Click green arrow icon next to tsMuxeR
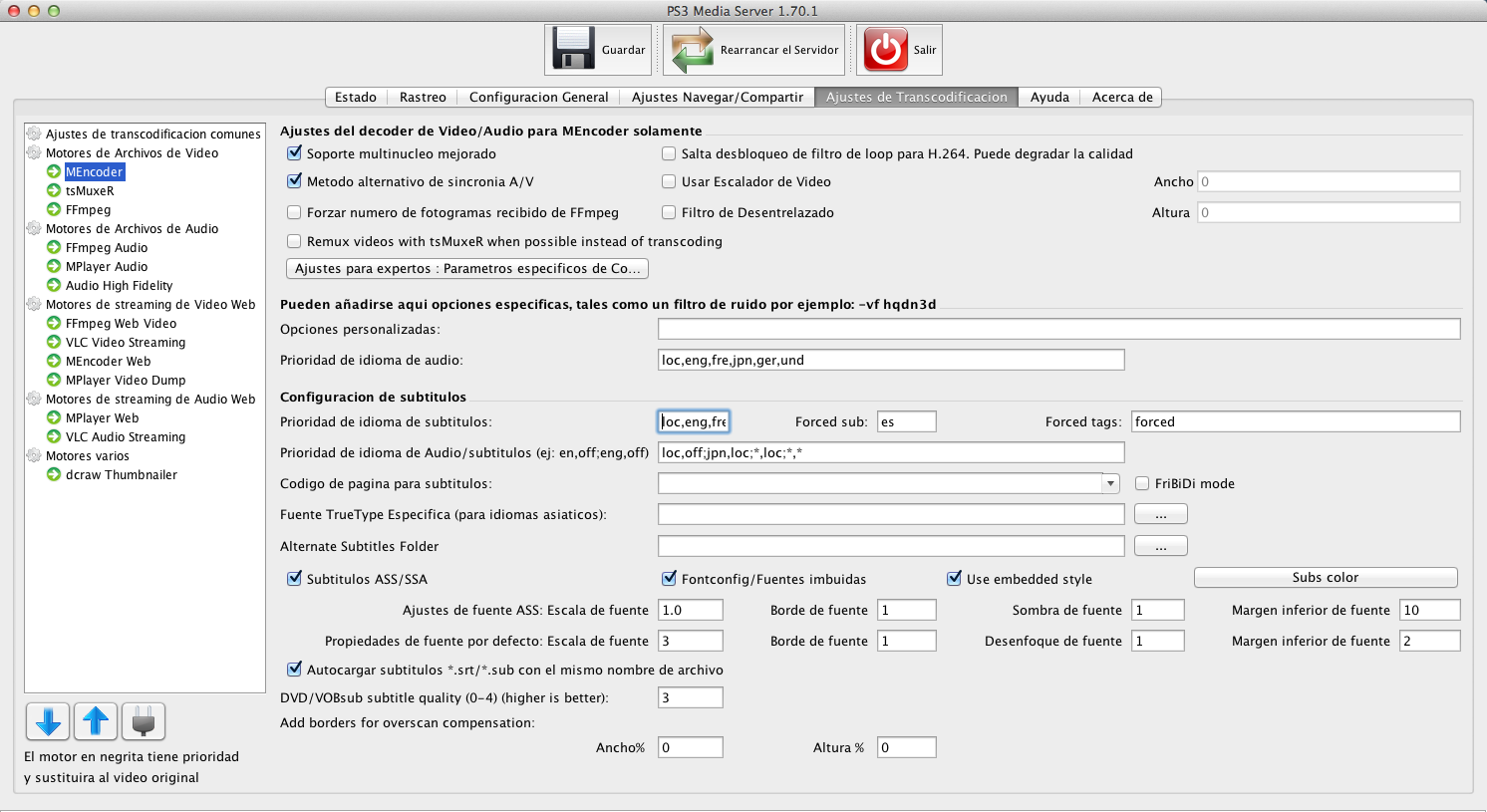The height and width of the screenshot is (812, 1487). coord(55,190)
